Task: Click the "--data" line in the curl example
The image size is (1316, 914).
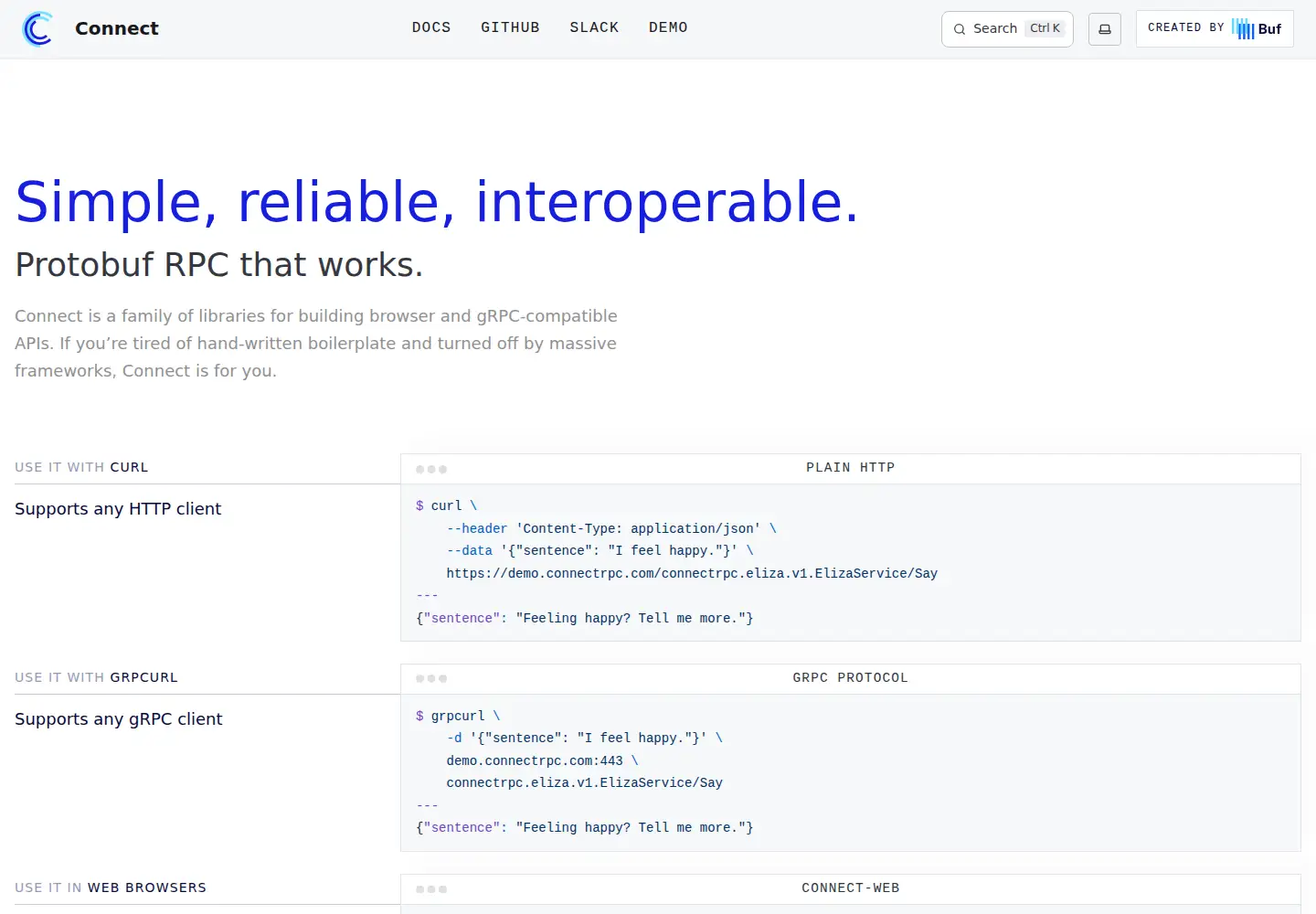Action: (x=600, y=550)
